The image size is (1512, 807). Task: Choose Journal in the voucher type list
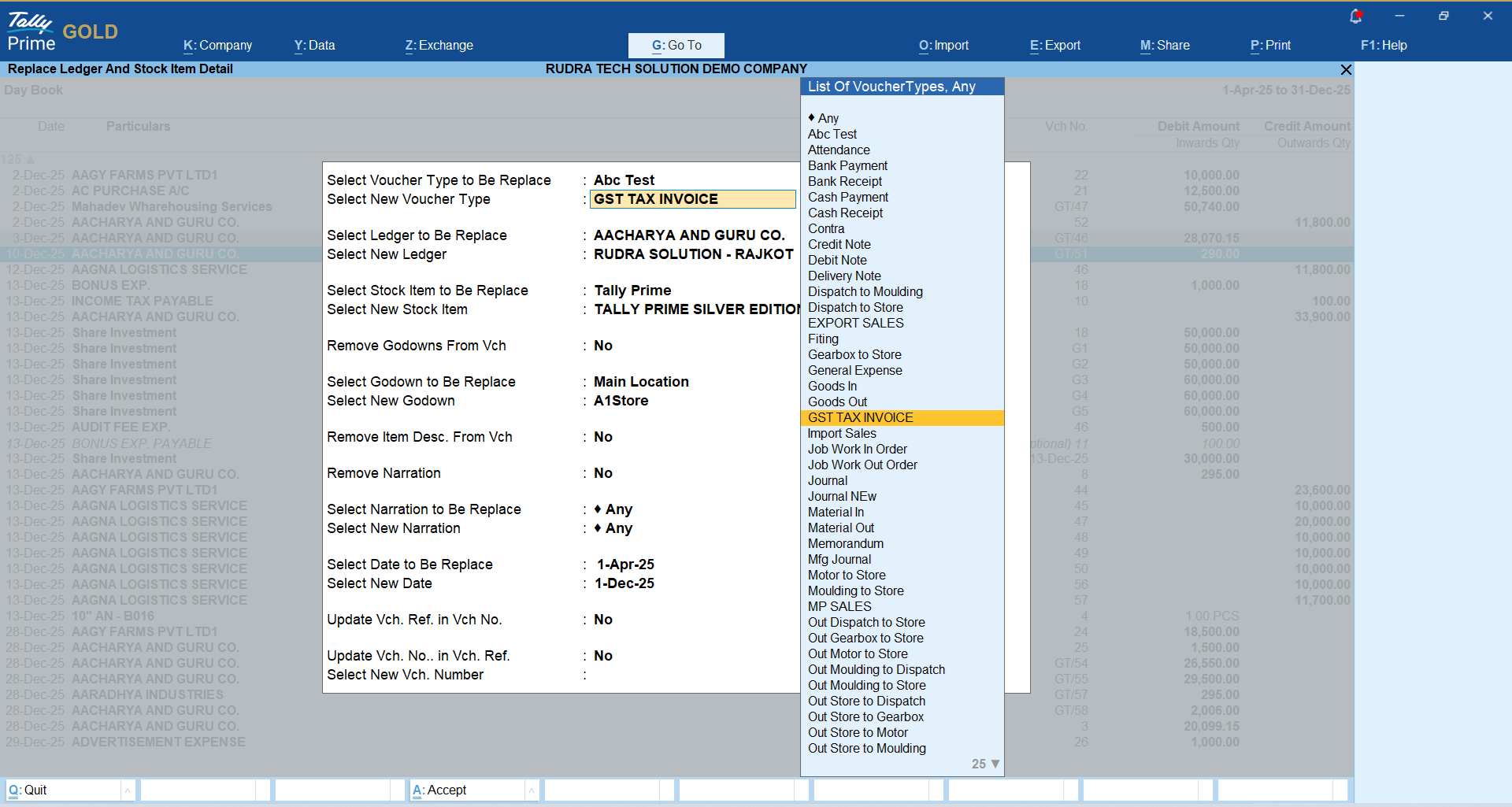tap(828, 480)
